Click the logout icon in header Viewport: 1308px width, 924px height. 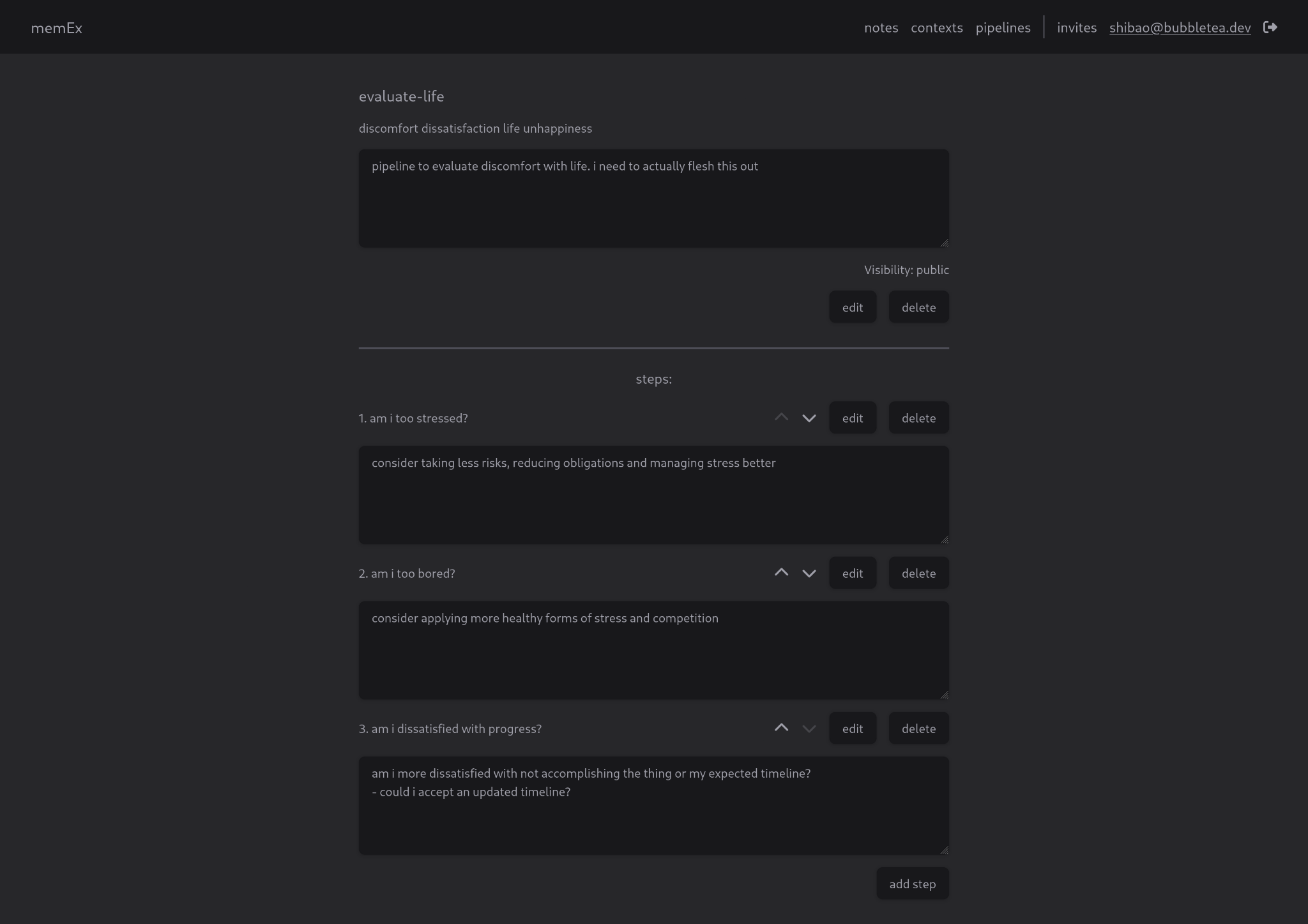click(x=1270, y=27)
